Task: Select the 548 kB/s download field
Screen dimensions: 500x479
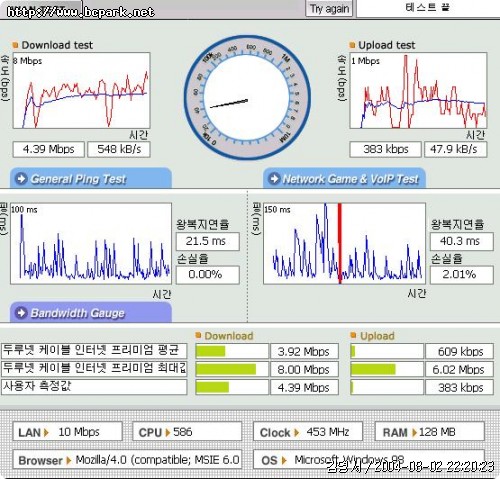Action: 119,149
